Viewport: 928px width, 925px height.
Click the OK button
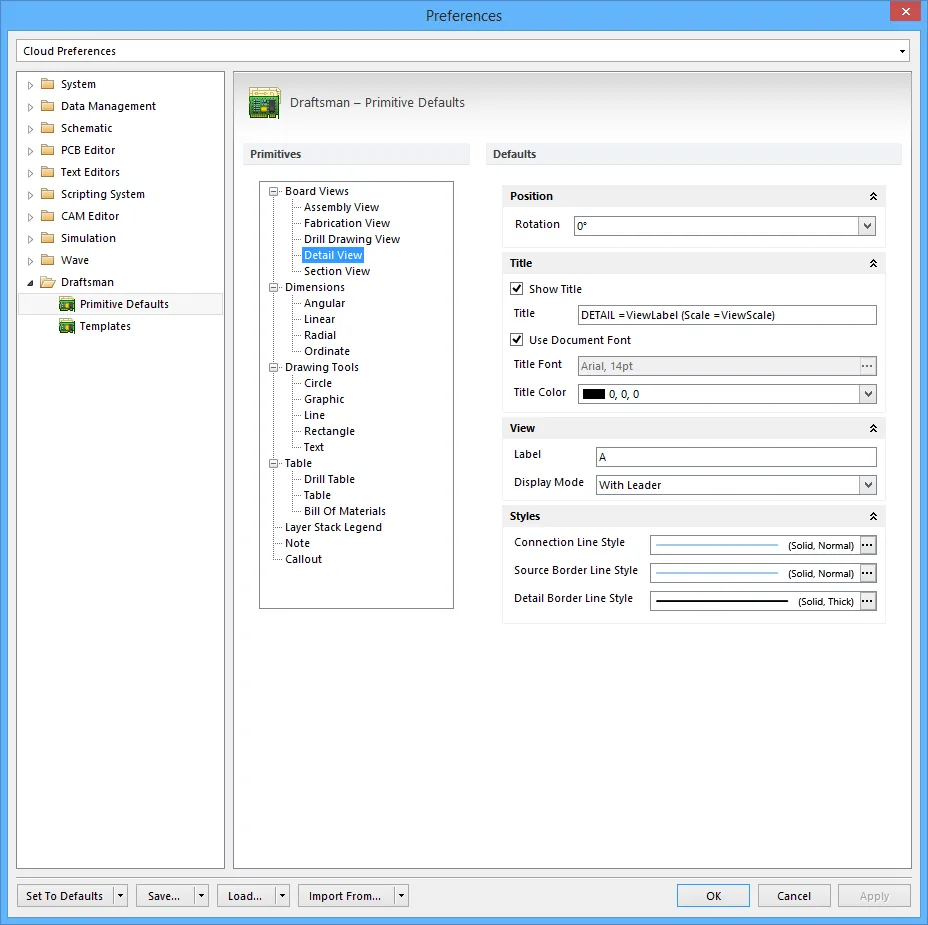coord(713,896)
